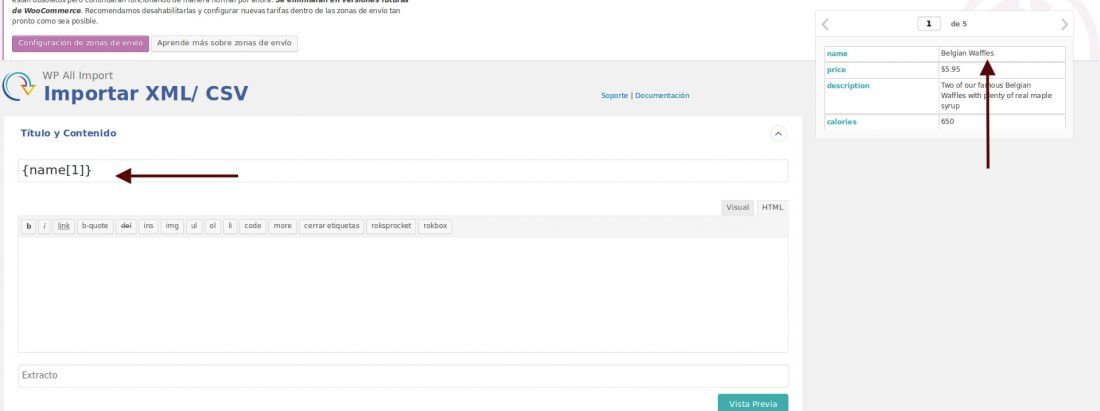Switch to the Visual editor tab

(737, 208)
